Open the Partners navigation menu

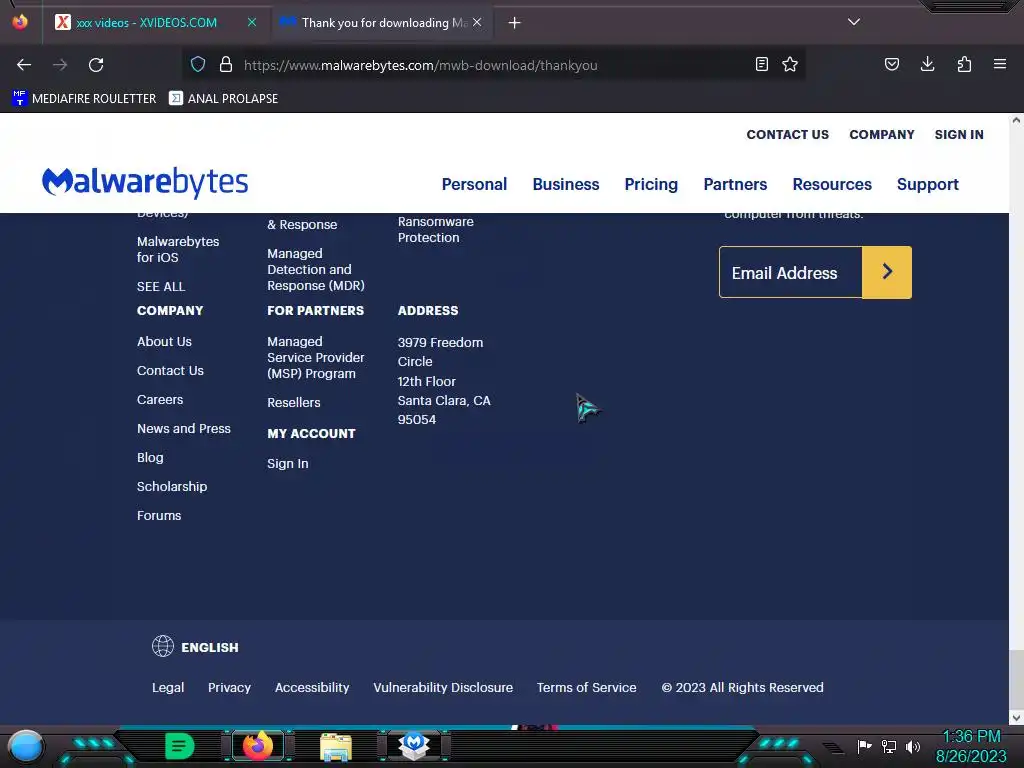(x=735, y=184)
